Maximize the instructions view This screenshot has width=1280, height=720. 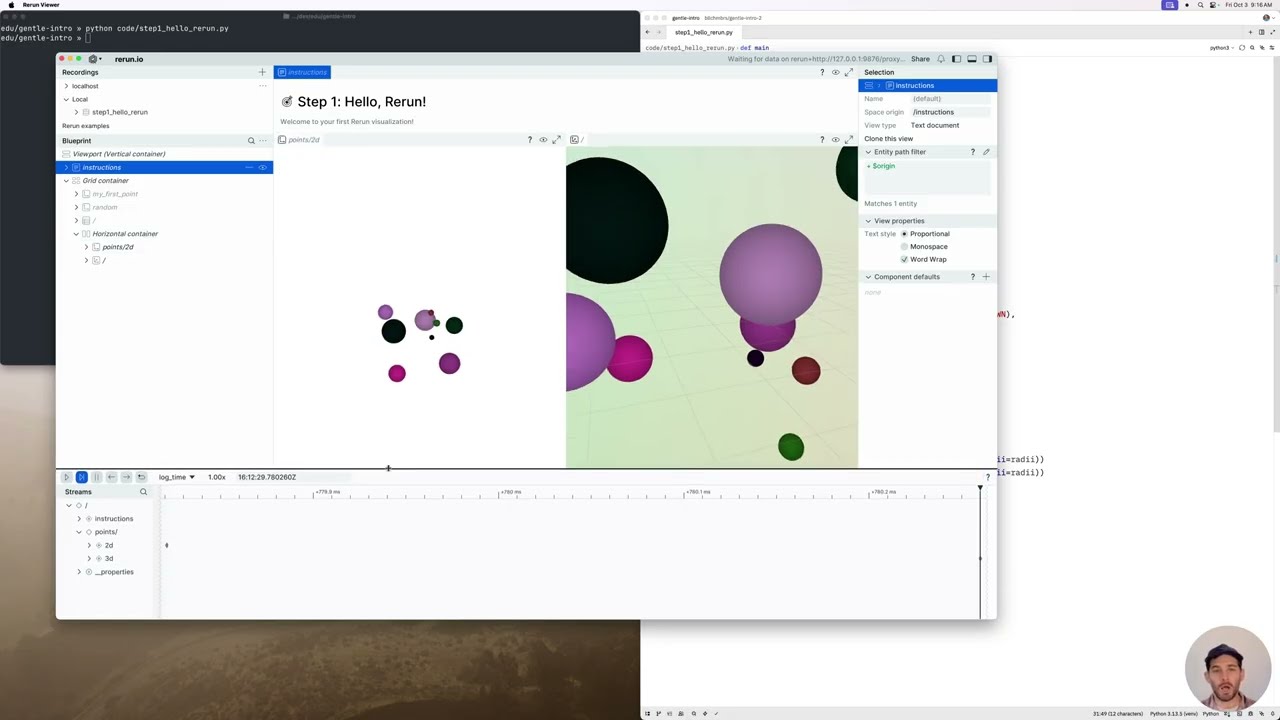[x=849, y=72]
